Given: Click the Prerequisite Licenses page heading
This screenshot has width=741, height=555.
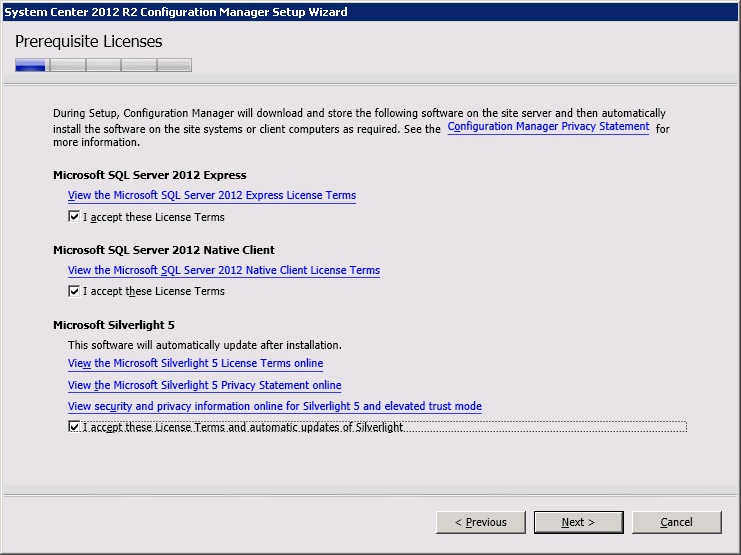Looking at the screenshot, I should (89, 42).
